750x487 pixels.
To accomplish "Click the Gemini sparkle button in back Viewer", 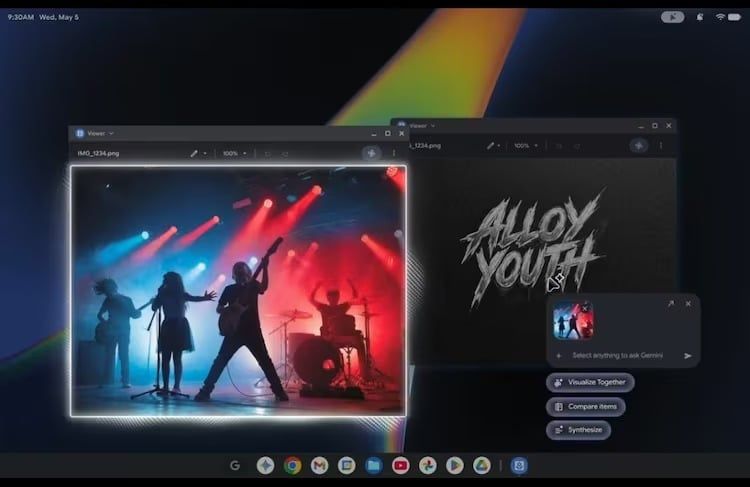I will [x=639, y=145].
